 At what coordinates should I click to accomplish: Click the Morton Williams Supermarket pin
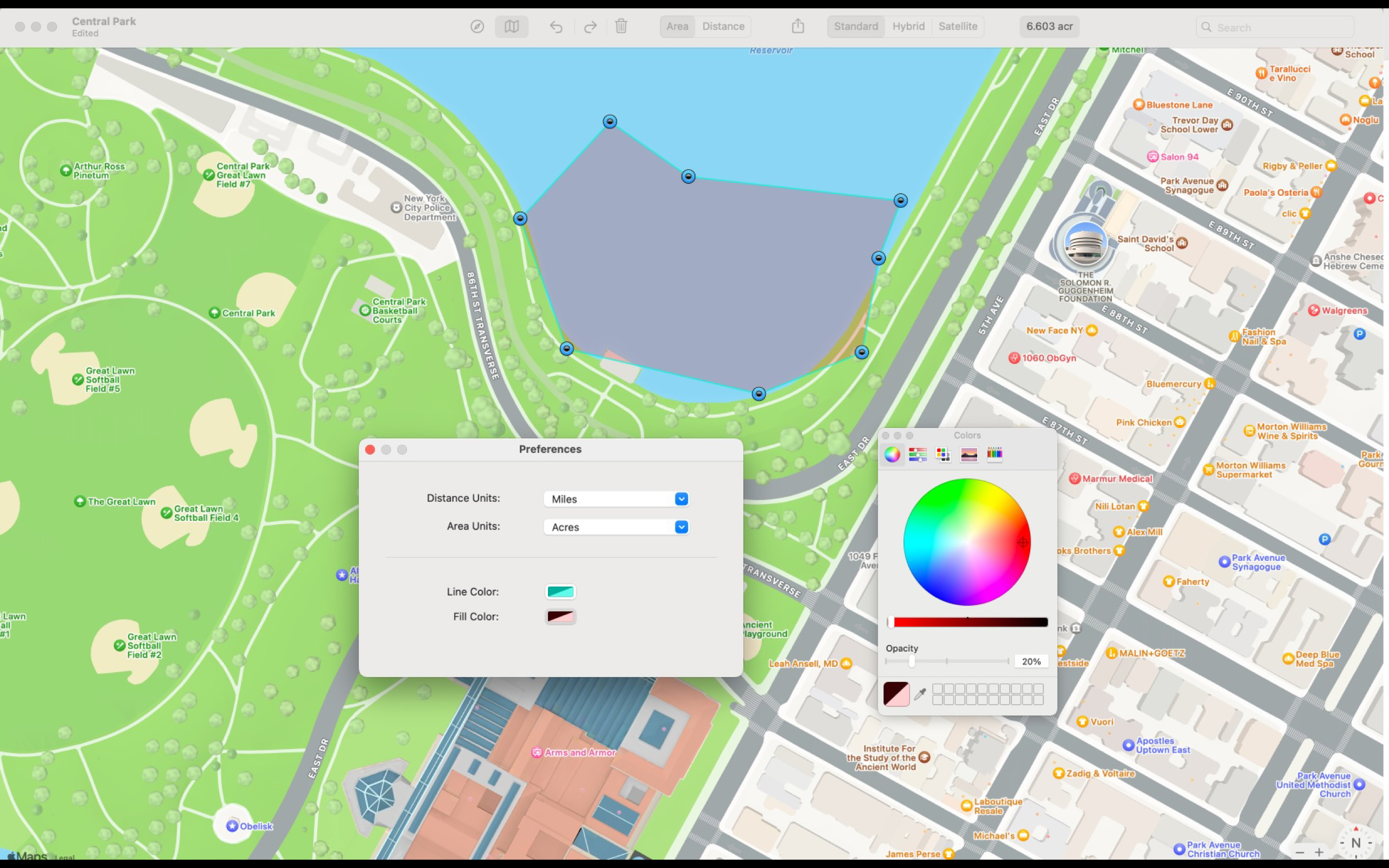coord(1209,470)
